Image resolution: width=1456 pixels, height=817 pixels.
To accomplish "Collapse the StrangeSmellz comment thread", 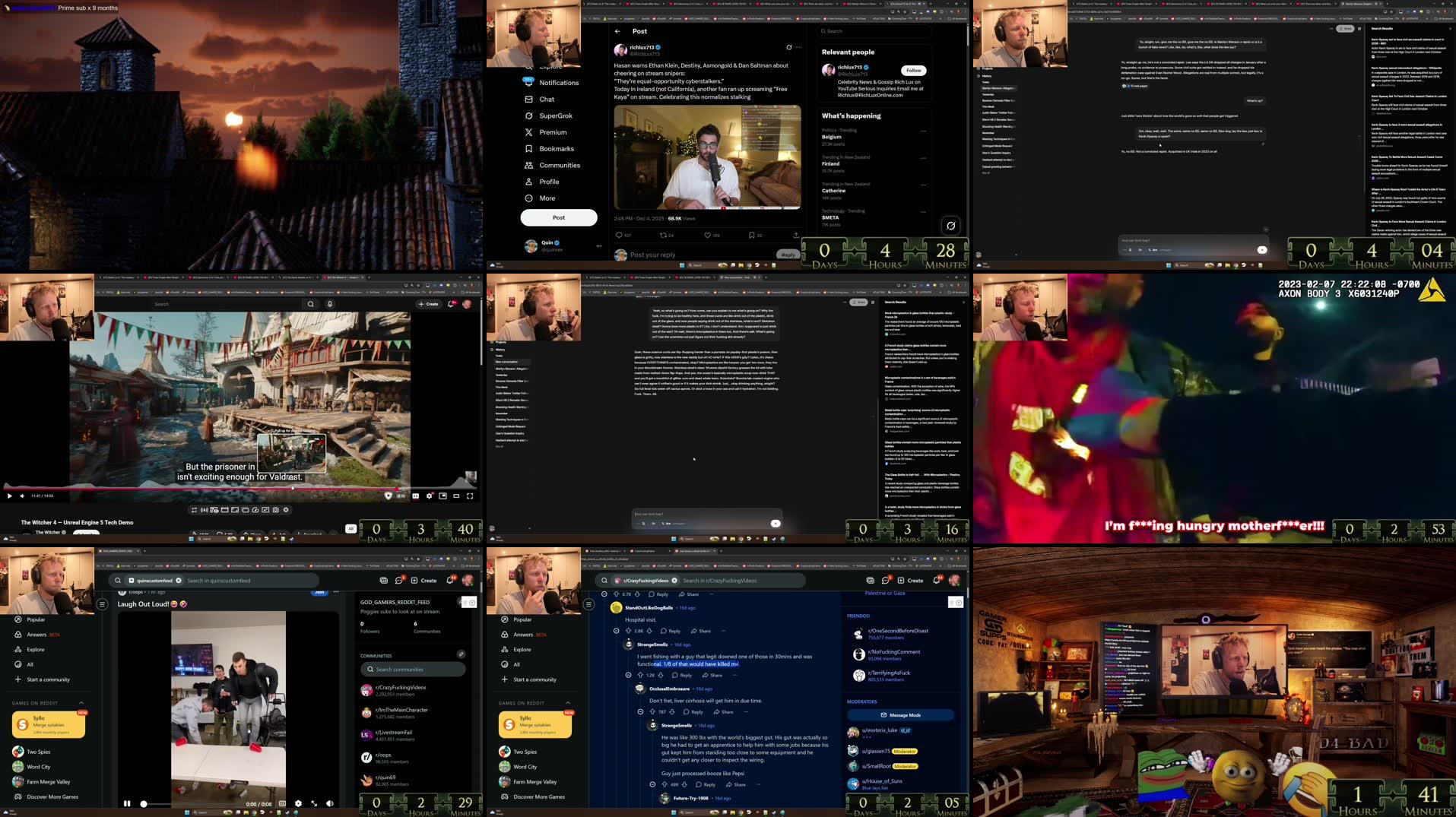I will point(627,675).
